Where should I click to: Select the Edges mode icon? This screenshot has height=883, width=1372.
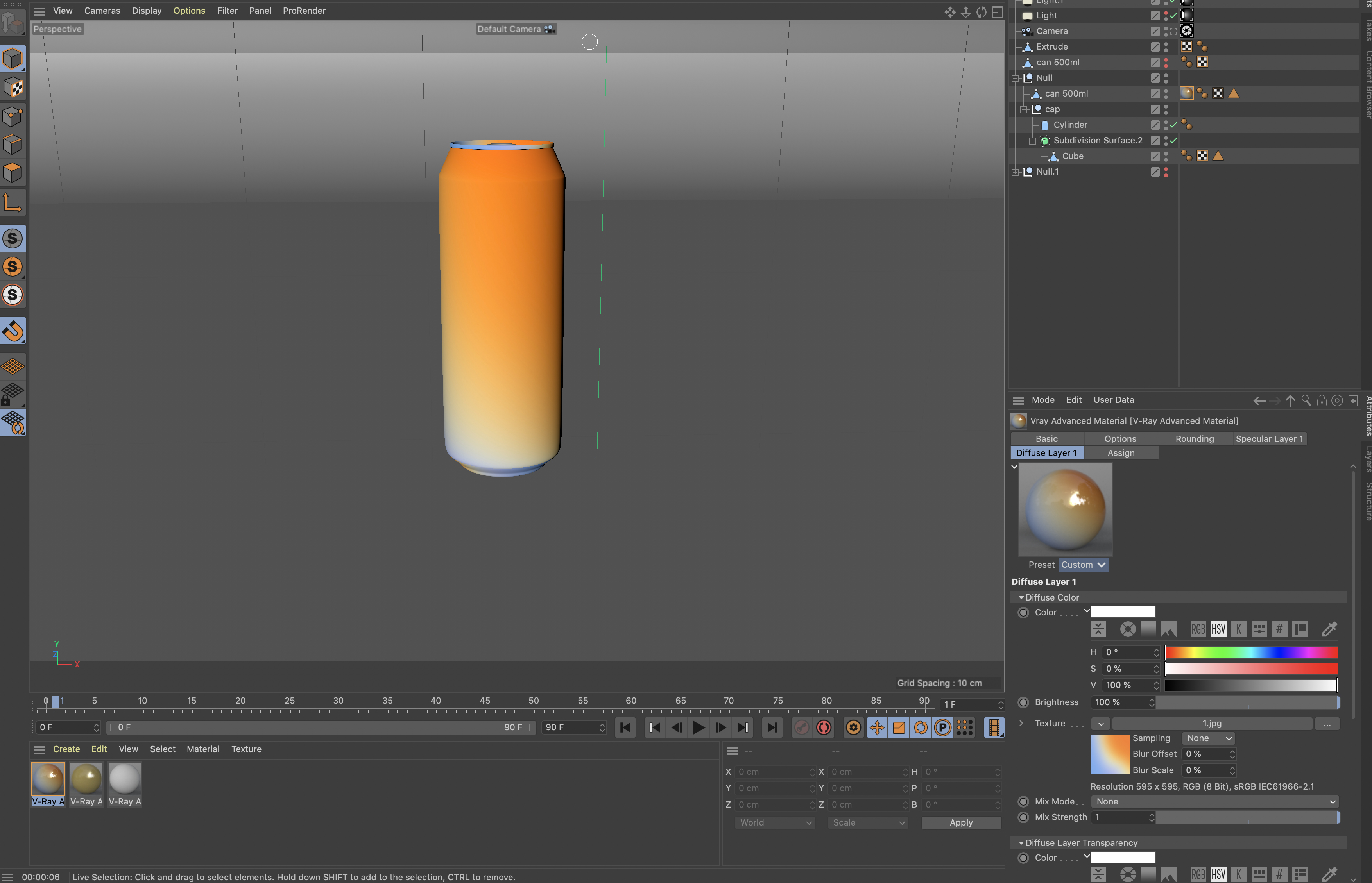tap(13, 145)
